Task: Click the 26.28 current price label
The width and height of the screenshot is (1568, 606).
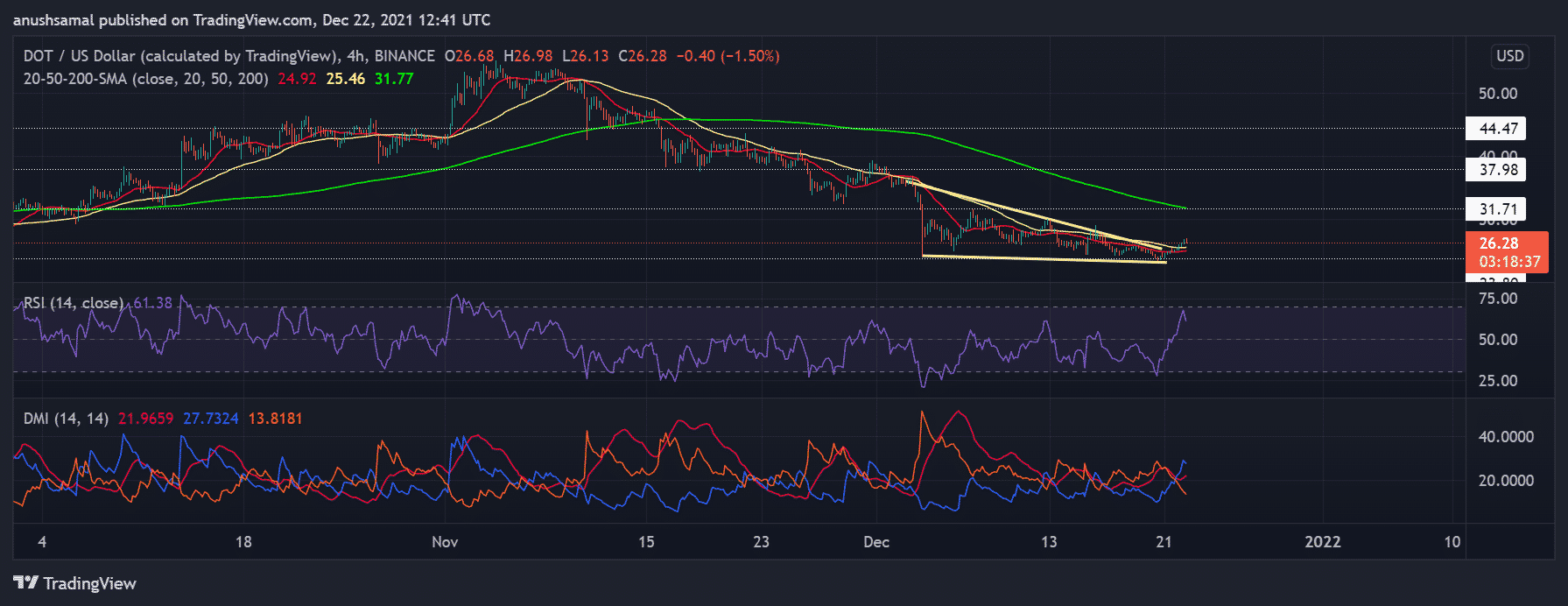Action: (x=1498, y=243)
